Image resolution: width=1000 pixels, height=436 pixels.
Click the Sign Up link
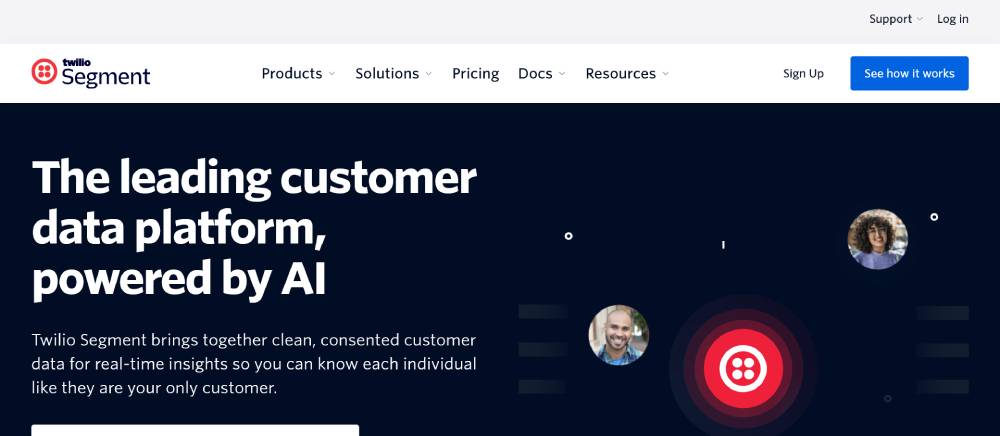[x=804, y=73]
